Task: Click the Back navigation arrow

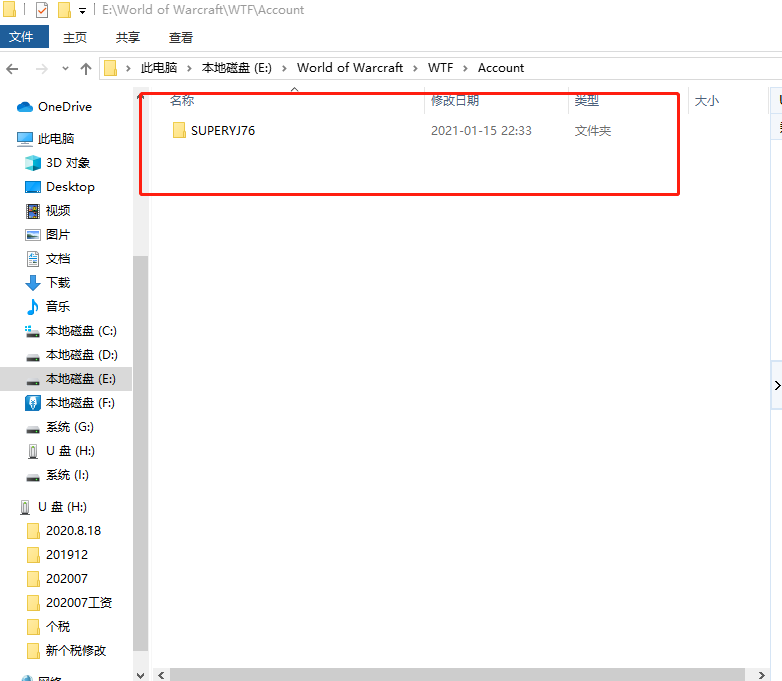Action: 12,69
